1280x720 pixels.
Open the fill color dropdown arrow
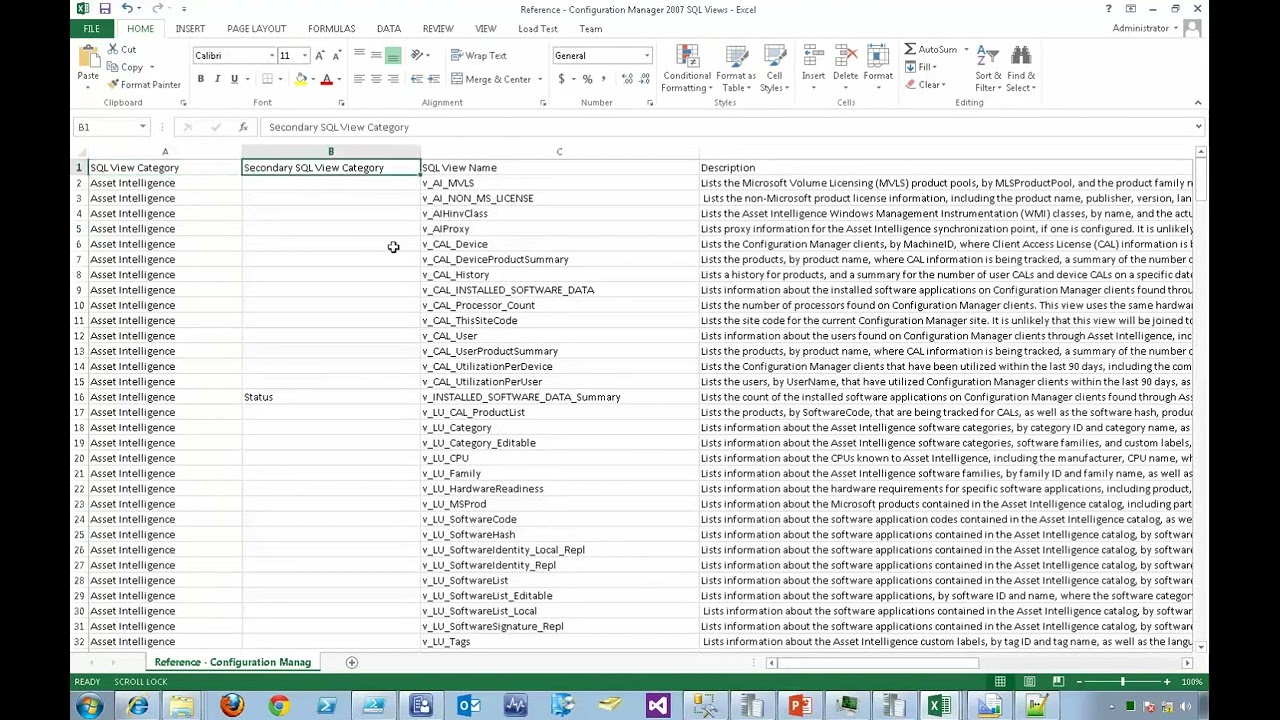pos(312,79)
